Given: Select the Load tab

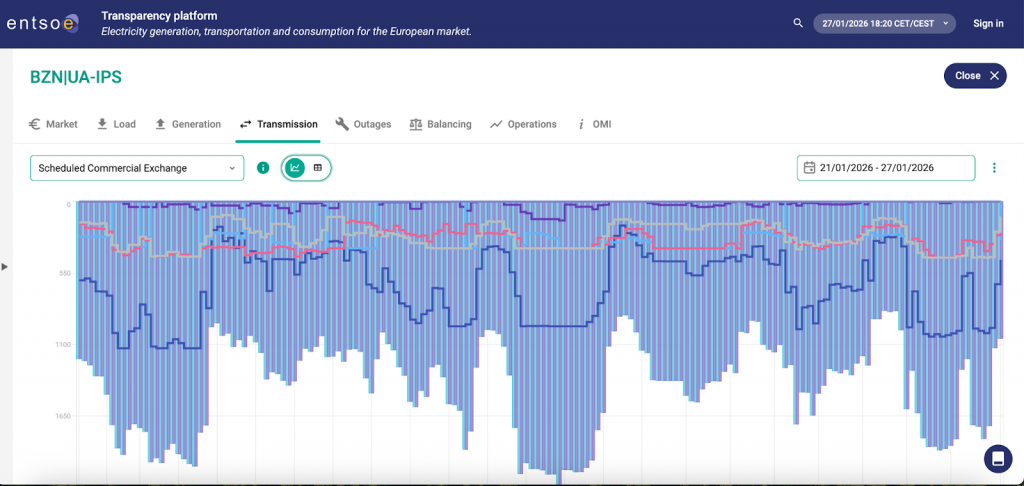Looking at the screenshot, I should [116, 124].
